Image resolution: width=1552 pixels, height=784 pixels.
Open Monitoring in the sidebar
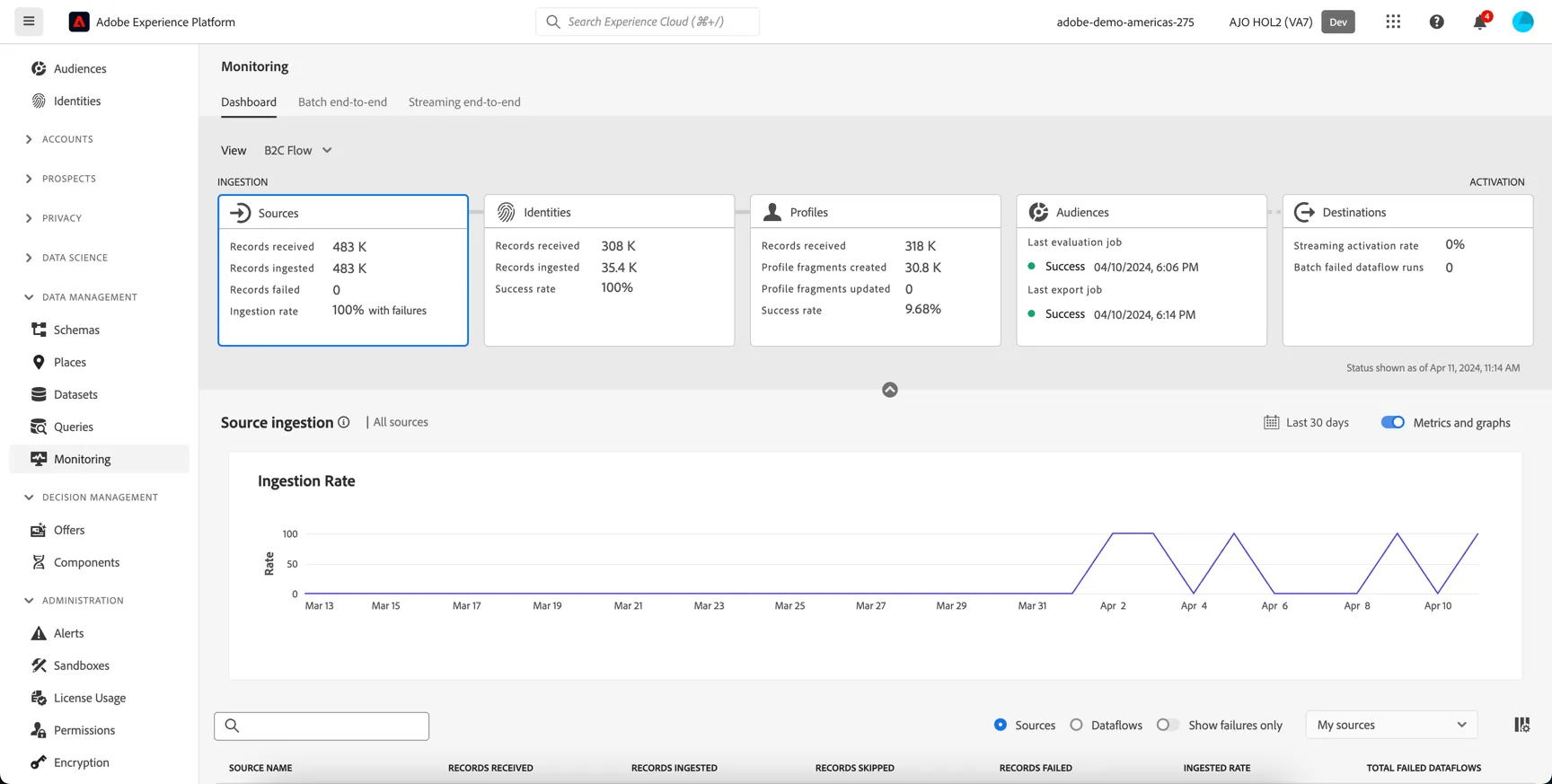click(x=99, y=459)
